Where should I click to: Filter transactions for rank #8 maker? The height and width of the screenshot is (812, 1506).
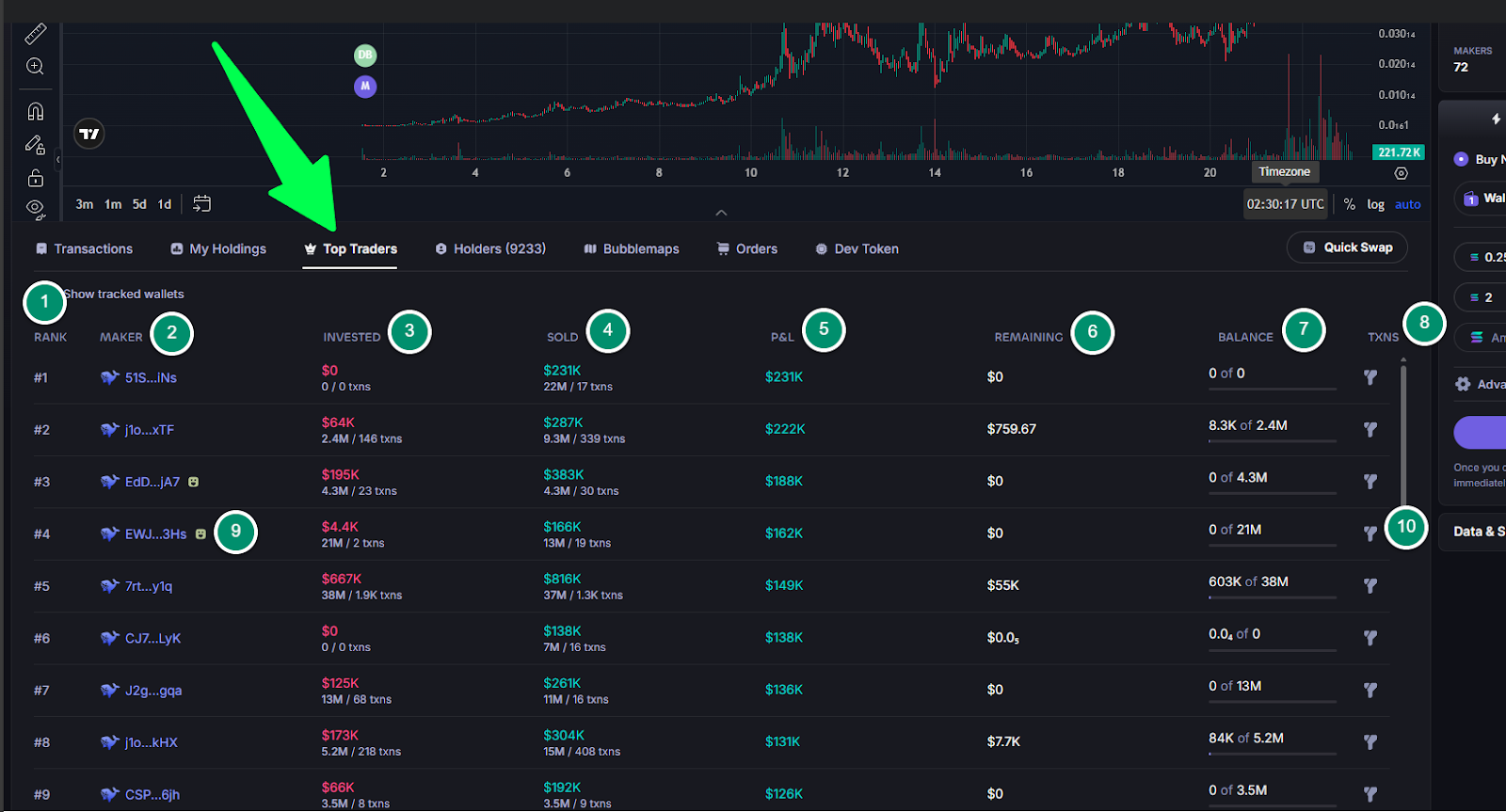point(1370,742)
